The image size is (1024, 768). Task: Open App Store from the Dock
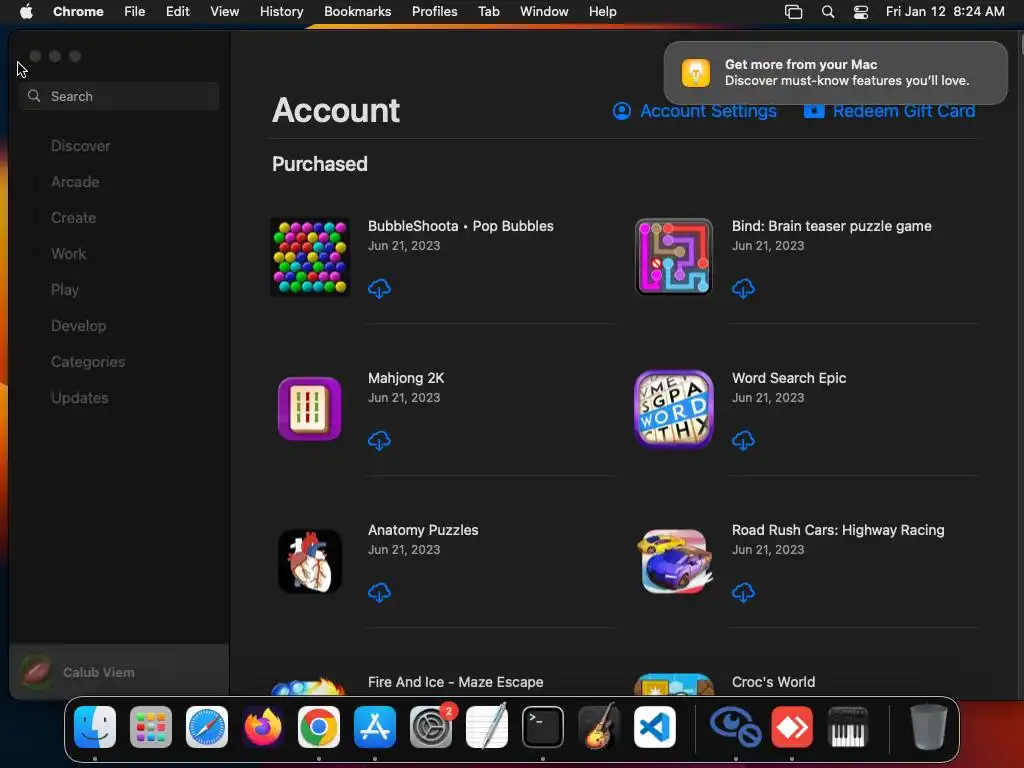pyautogui.click(x=375, y=727)
